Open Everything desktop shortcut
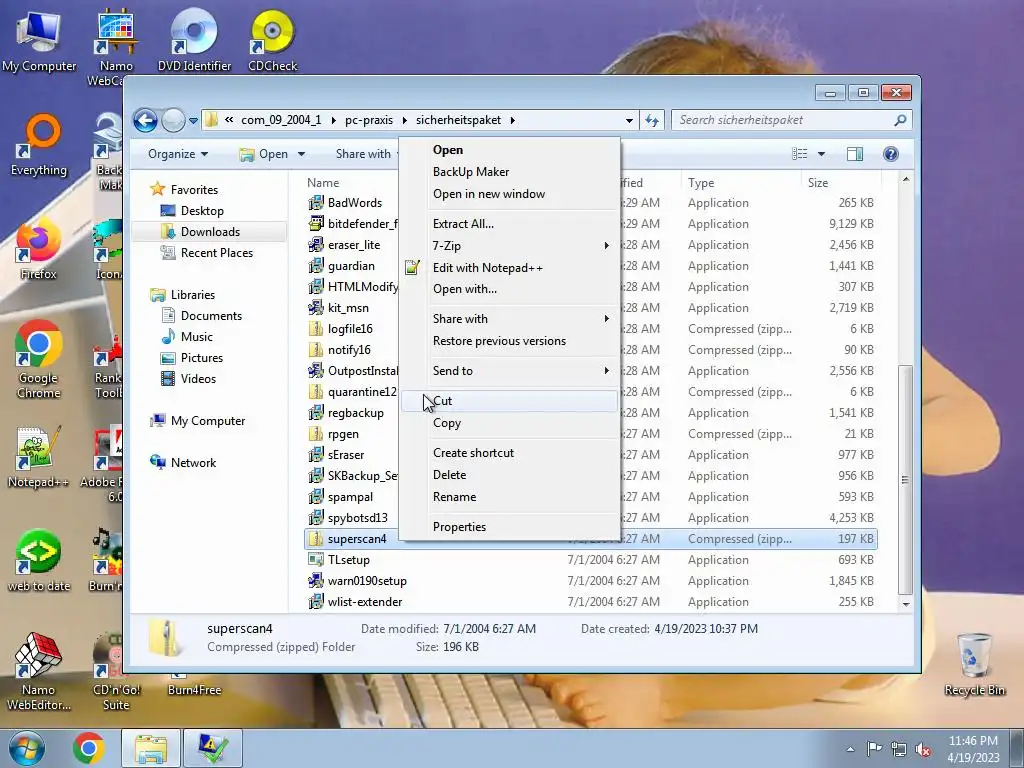The height and width of the screenshot is (768, 1024). [39, 145]
